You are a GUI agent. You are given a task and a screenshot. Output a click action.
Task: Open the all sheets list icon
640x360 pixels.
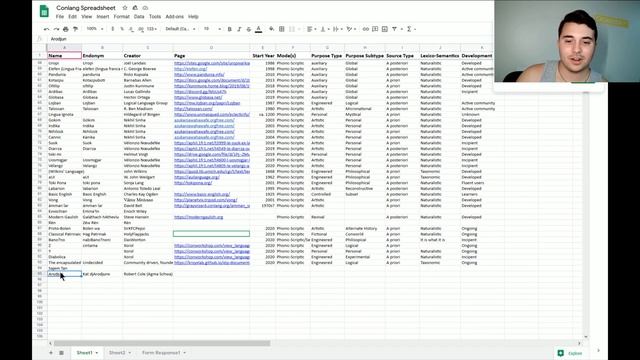62,353
